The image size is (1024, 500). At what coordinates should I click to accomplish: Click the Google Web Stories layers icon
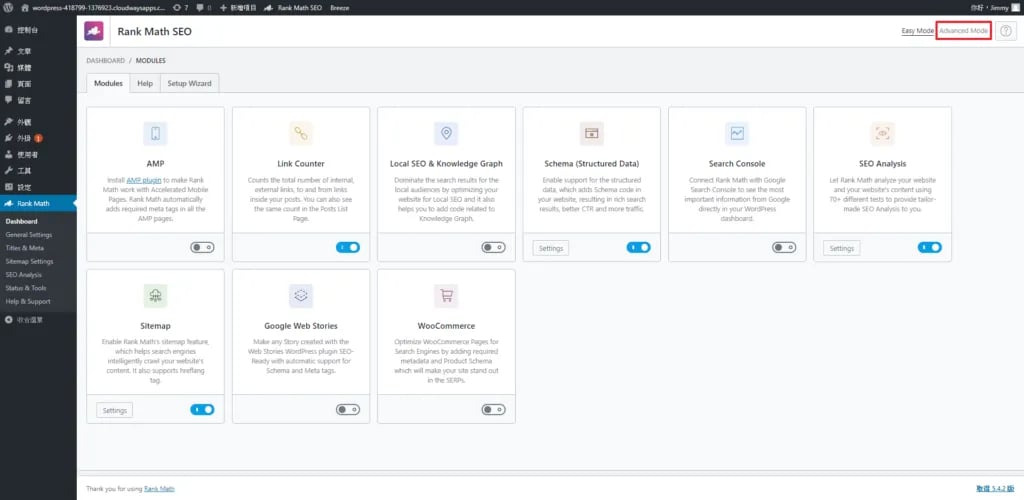point(301,296)
